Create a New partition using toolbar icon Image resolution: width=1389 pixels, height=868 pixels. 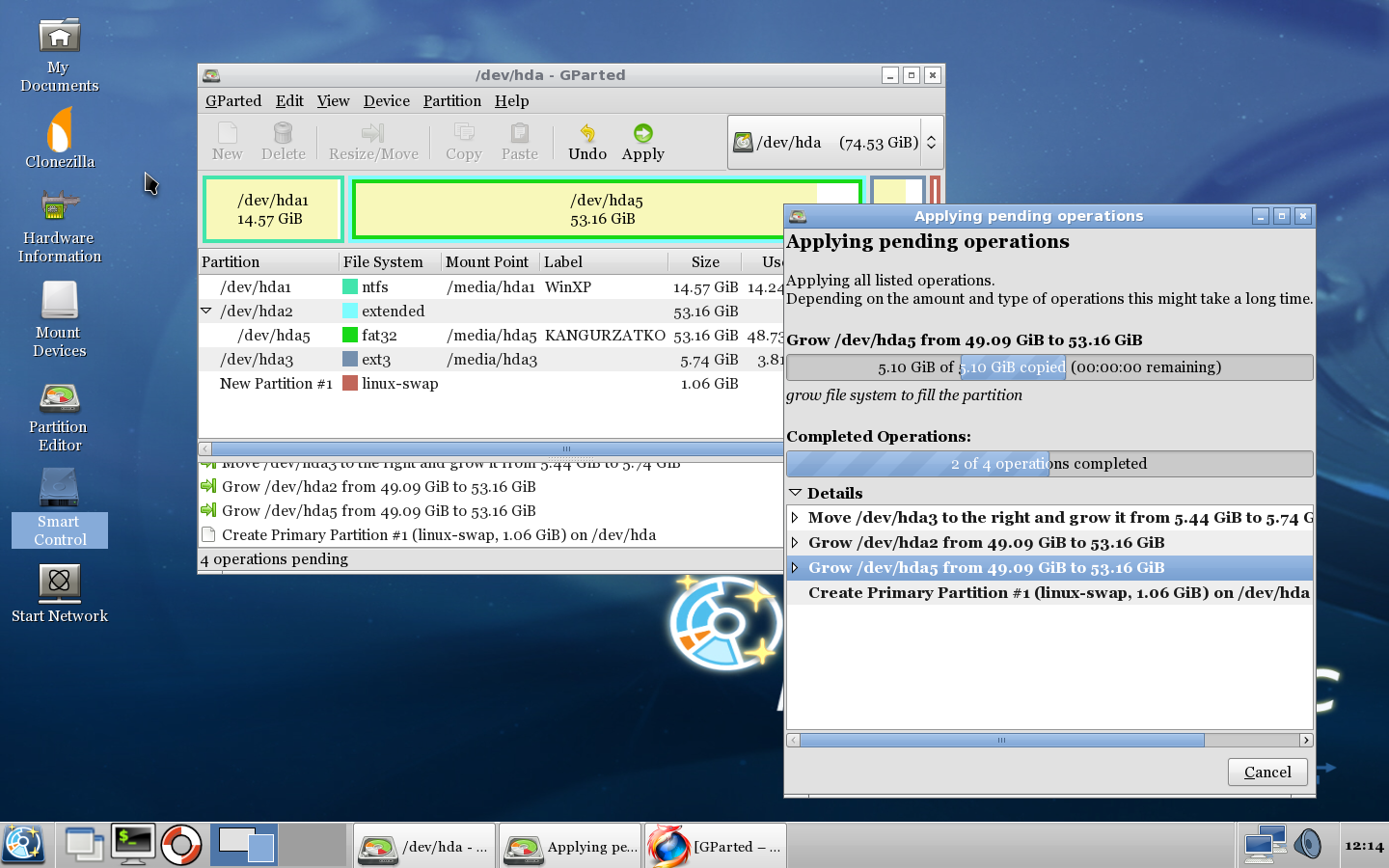tap(228, 142)
